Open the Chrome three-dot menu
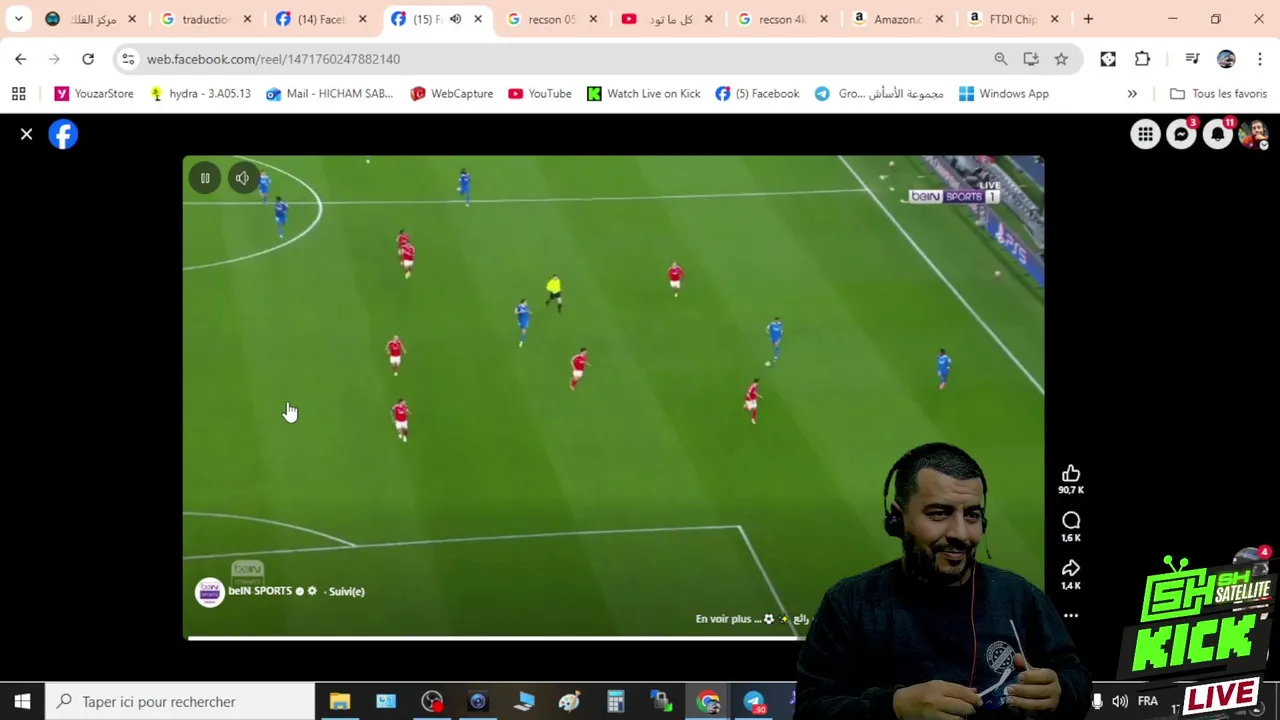 [1260, 59]
